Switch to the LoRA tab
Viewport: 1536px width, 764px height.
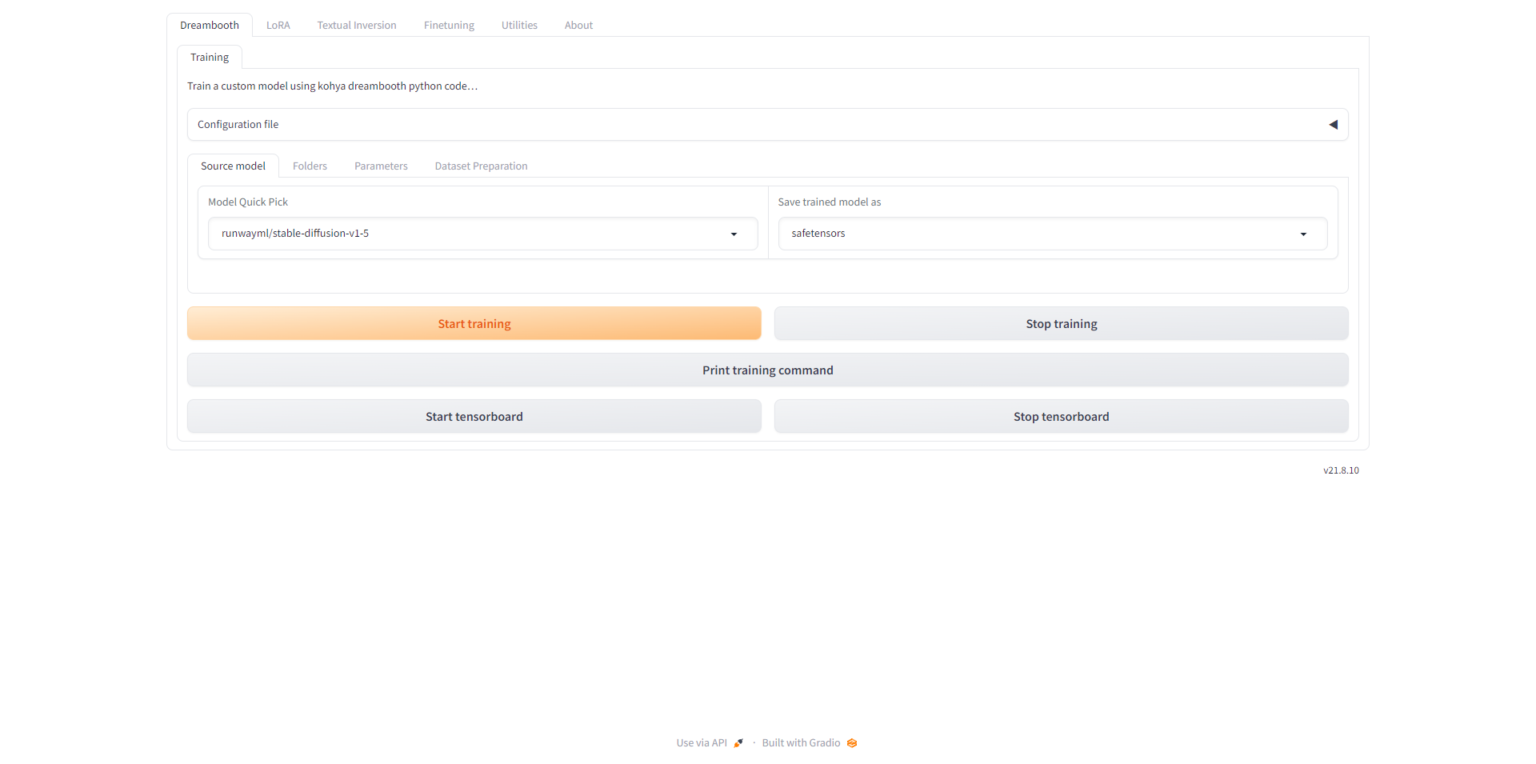(x=278, y=25)
